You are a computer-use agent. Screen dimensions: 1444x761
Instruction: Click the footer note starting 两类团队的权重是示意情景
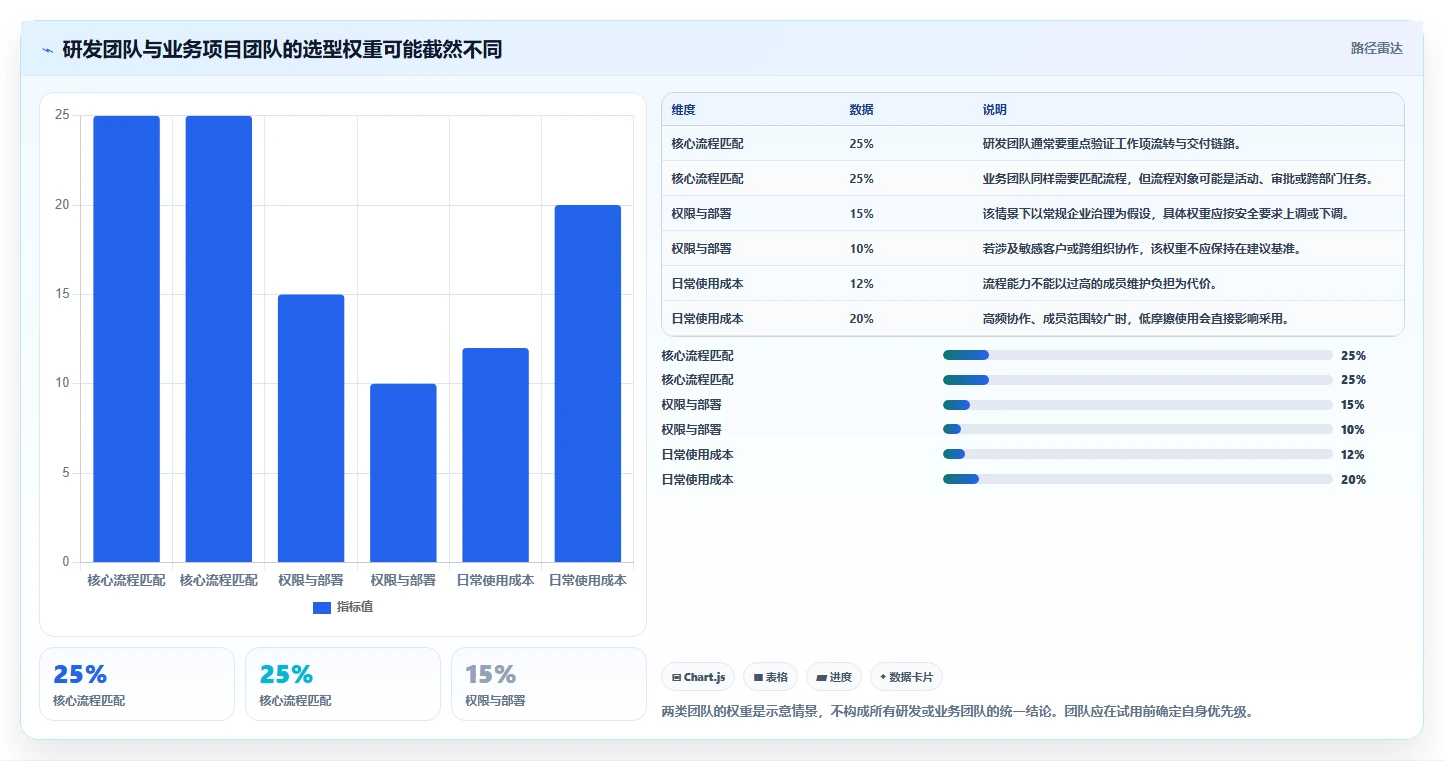pyautogui.click(x=957, y=712)
